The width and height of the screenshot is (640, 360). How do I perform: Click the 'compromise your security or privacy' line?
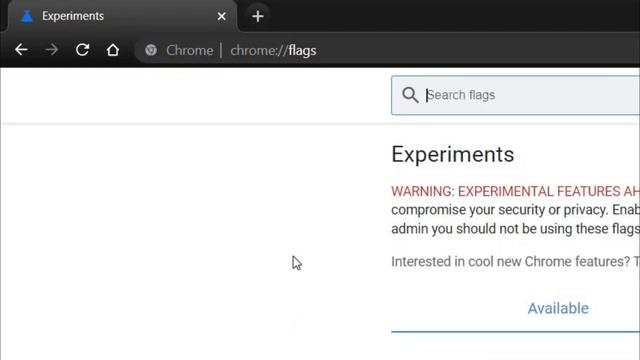[515, 210]
